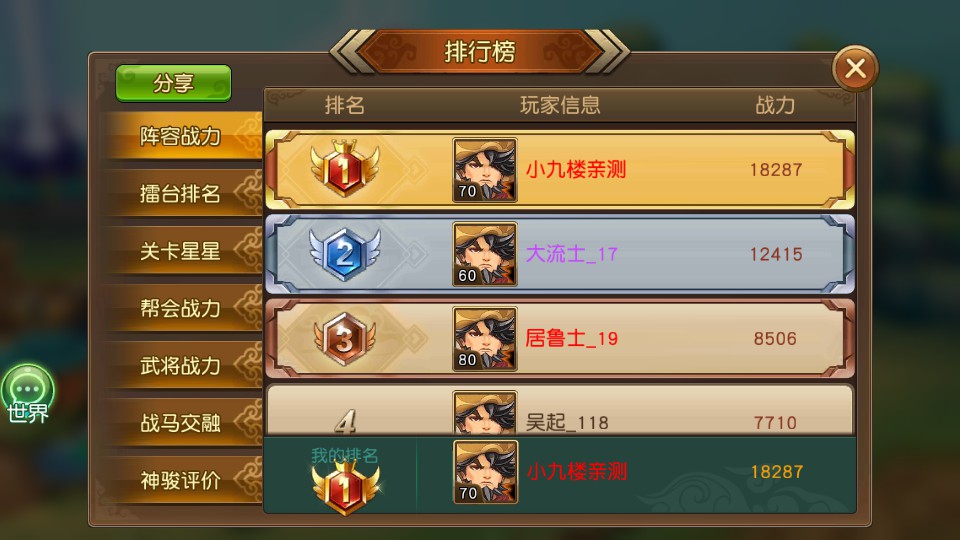Open avatar of player 大流士_17
This screenshot has height=540, width=960.
pos(485,254)
